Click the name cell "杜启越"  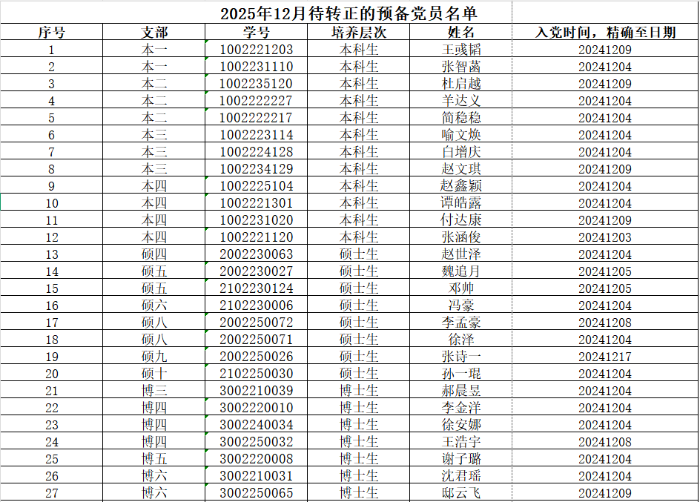(461, 83)
